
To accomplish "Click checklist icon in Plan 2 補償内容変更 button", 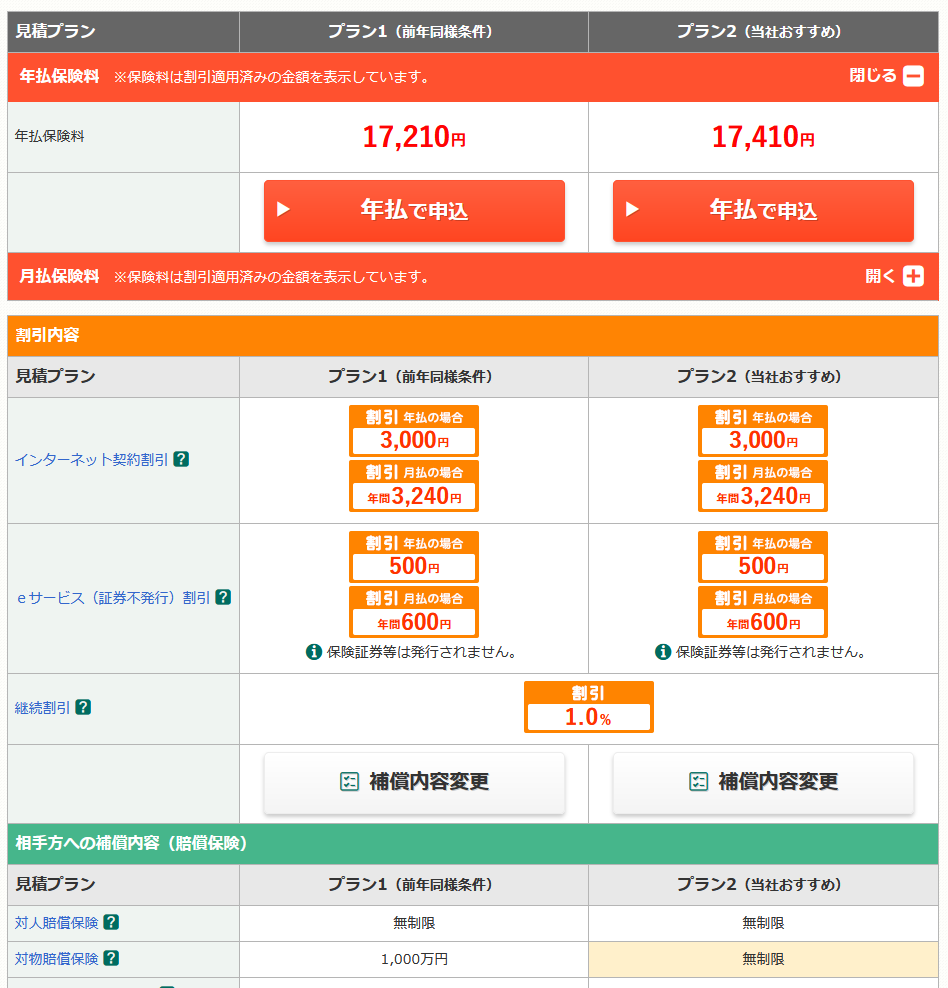I will click(699, 781).
